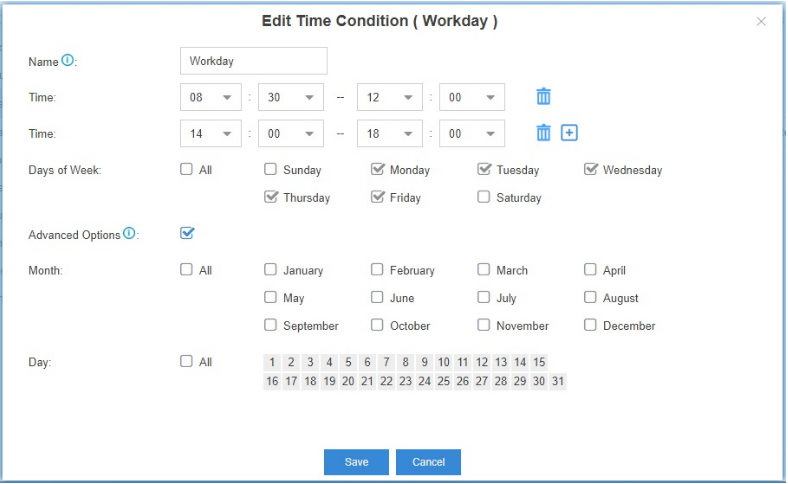
Task: Delete the 08:30 to 12:00 time row
Action: click(x=543, y=96)
